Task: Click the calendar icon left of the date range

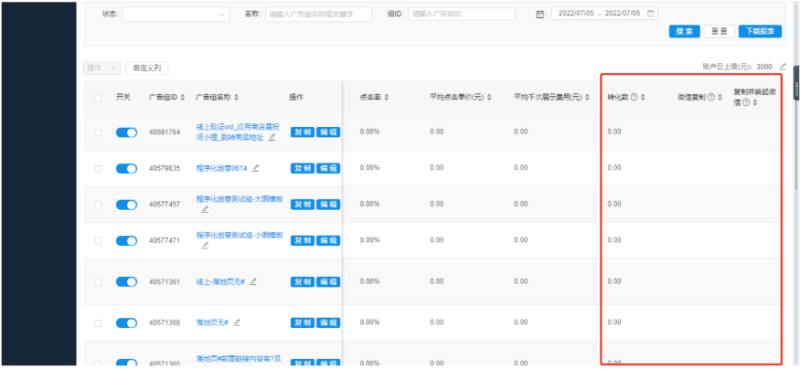Action: click(539, 14)
